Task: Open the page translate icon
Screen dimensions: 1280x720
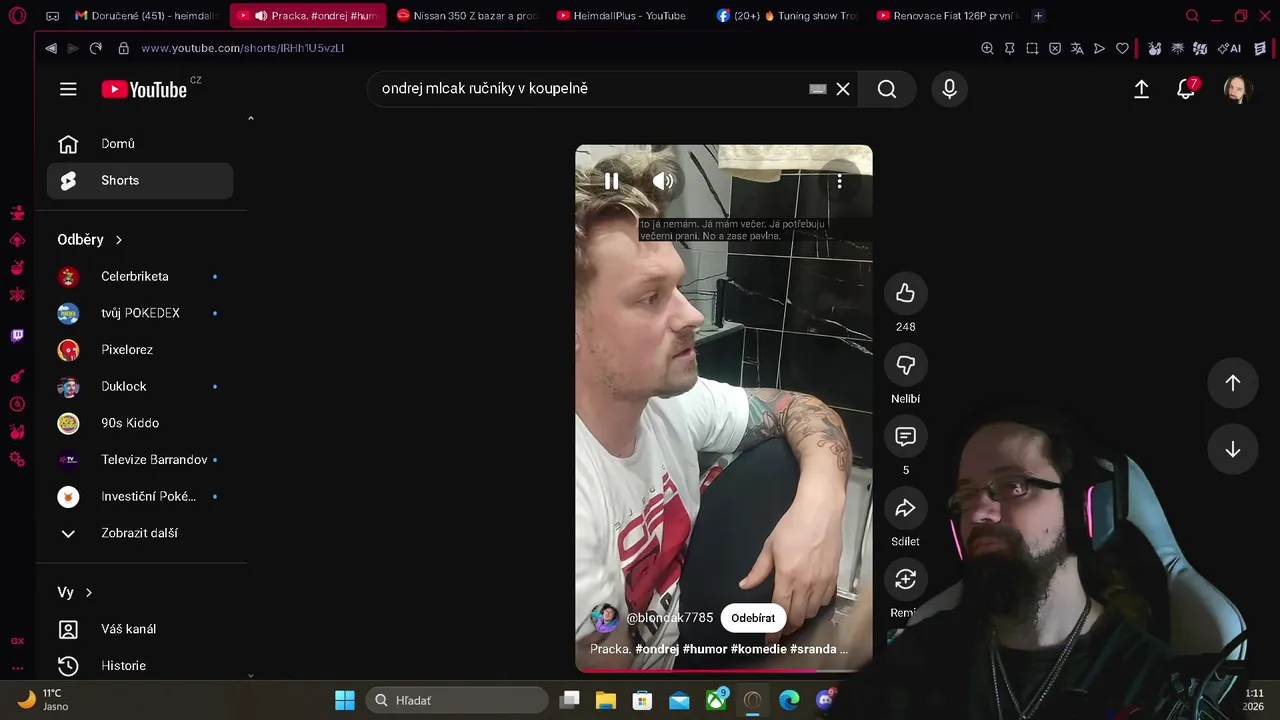Action: click(1077, 48)
